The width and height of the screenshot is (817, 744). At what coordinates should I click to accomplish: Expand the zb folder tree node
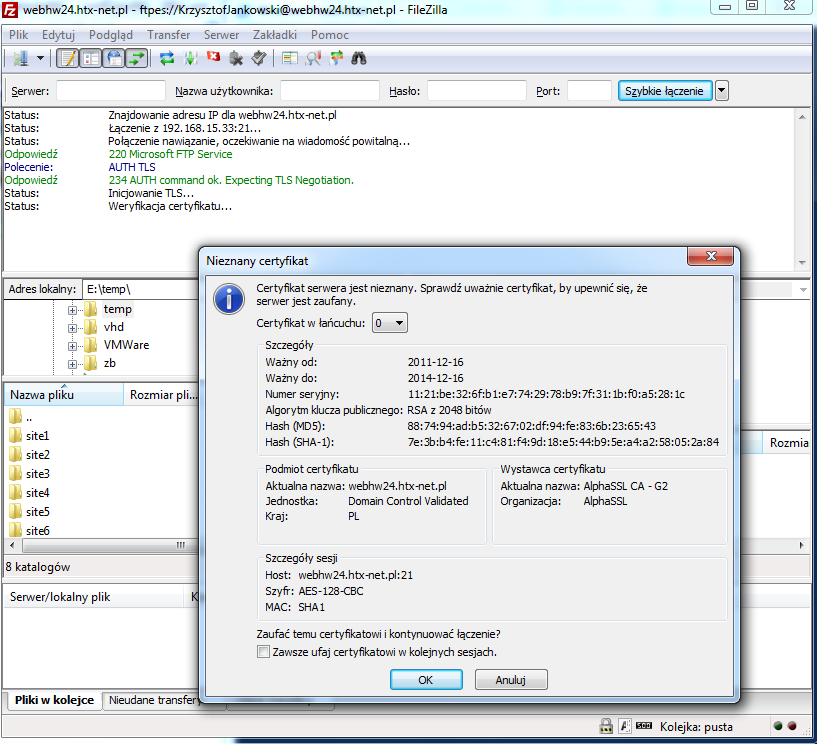(72, 364)
